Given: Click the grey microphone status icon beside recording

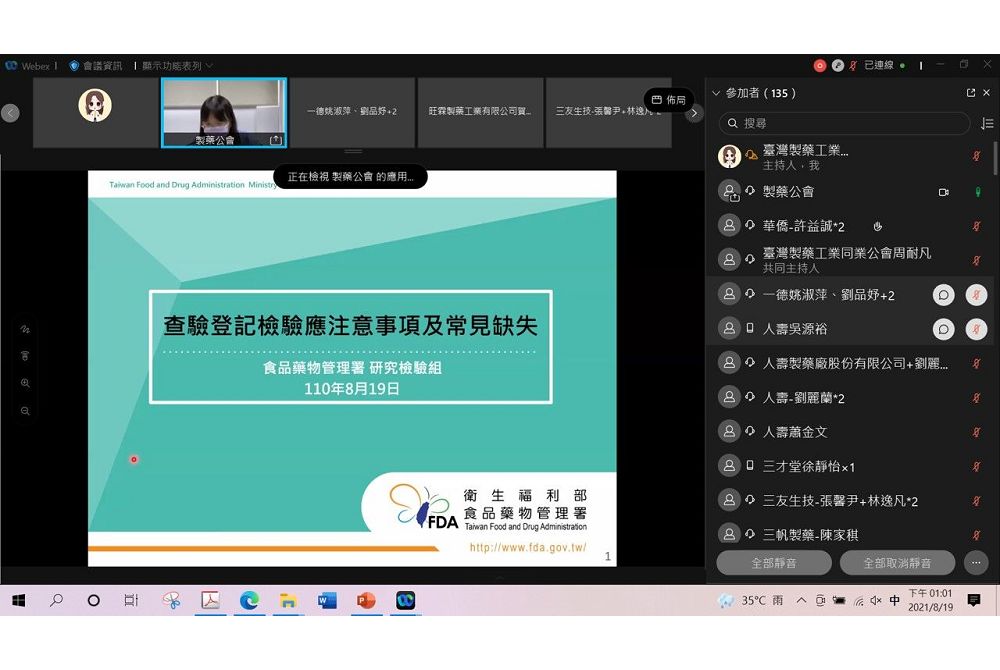Looking at the screenshot, I should [838, 66].
